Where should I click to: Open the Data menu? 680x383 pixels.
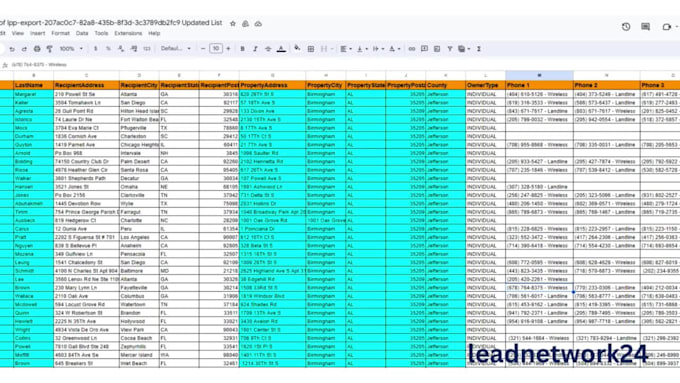point(82,33)
